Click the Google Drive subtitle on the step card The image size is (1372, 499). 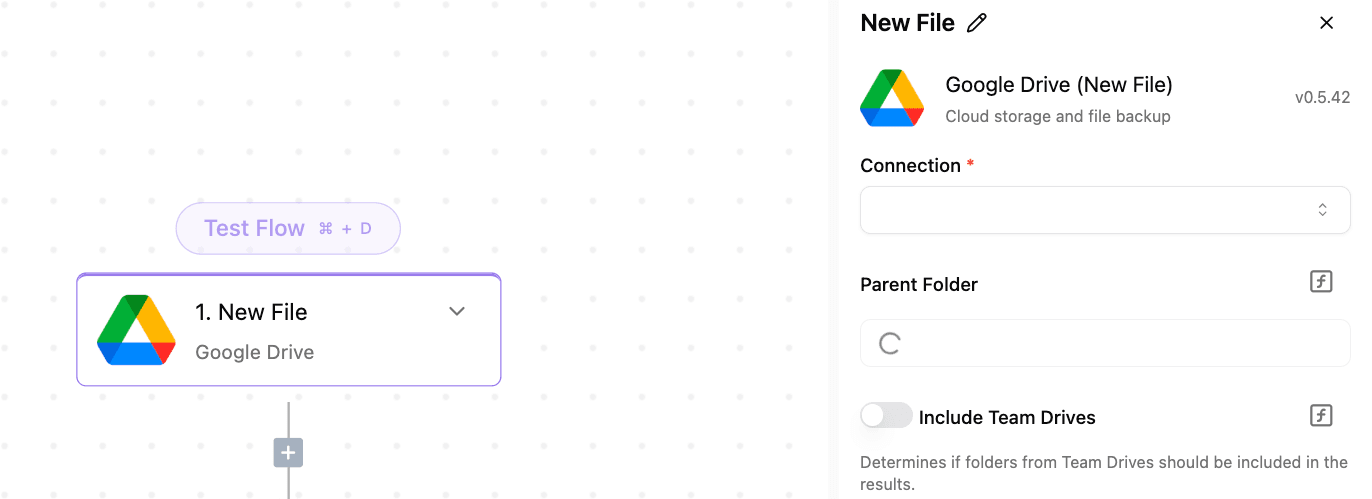(x=255, y=352)
